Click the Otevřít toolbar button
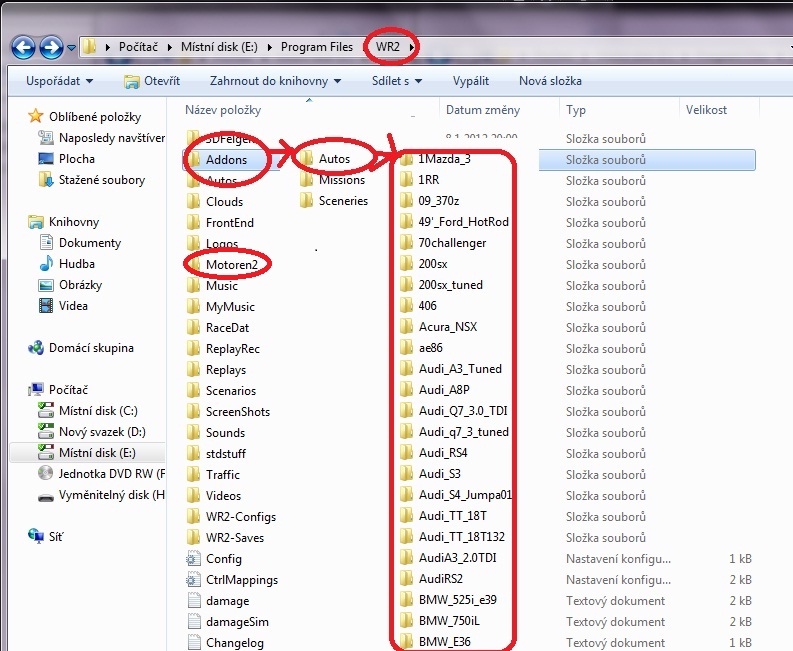The height and width of the screenshot is (651, 793). [152, 81]
